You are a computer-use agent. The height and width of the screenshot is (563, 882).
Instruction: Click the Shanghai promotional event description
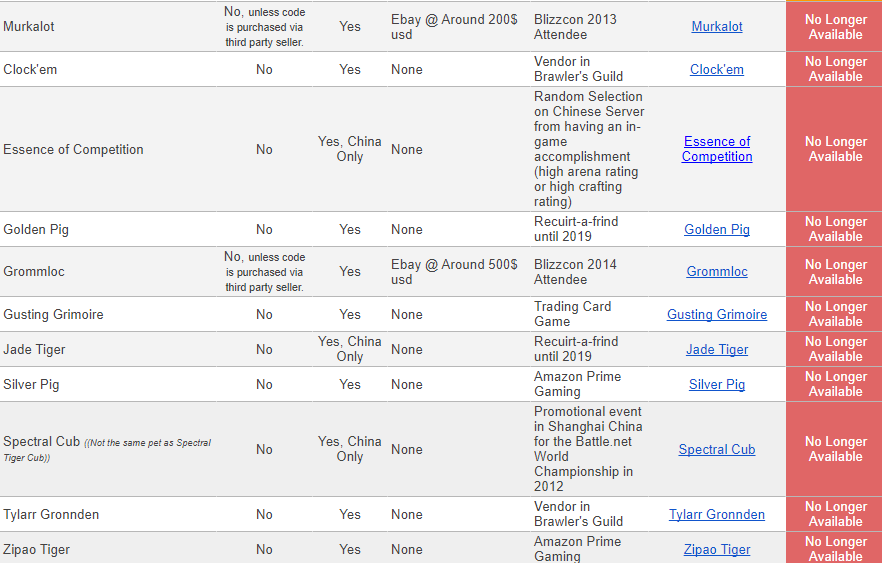tap(588, 449)
